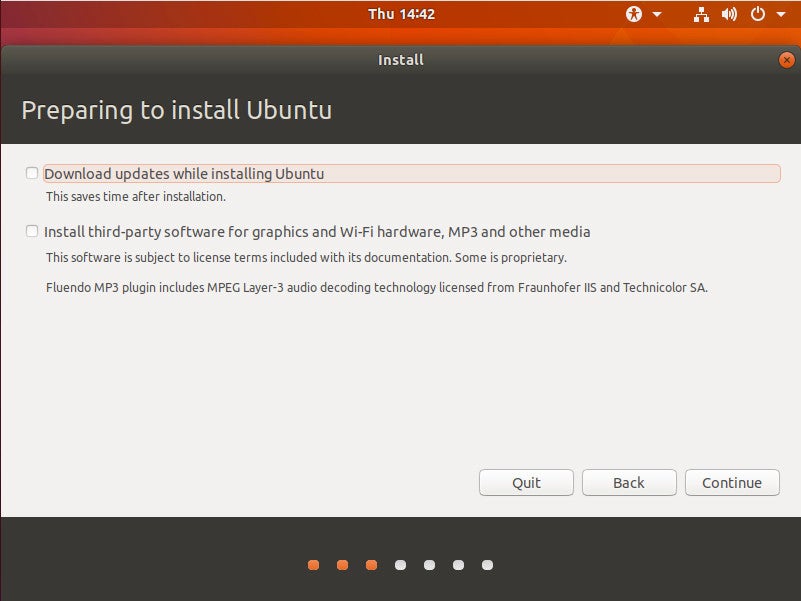Click the 'Install third-party software' label text
Viewport: 801px width, 601px height.
[317, 232]
